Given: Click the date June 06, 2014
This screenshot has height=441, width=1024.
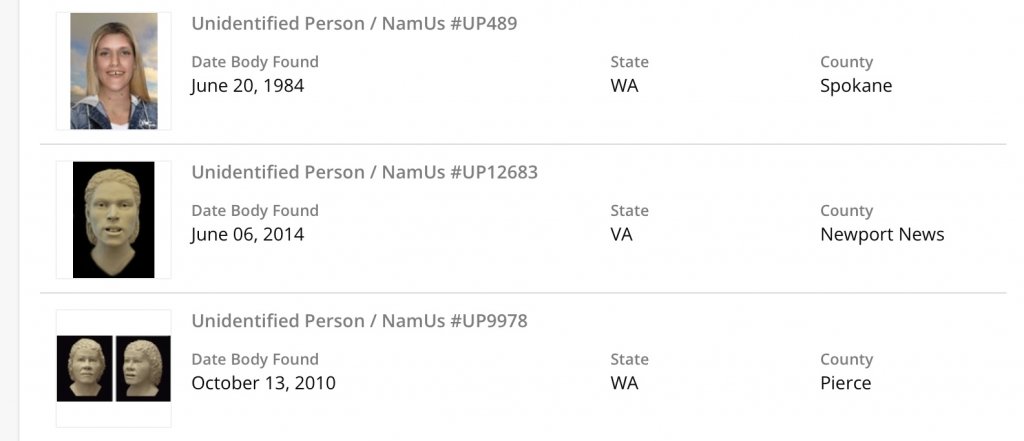Looking at the screenshot, I should click(247, 235).
